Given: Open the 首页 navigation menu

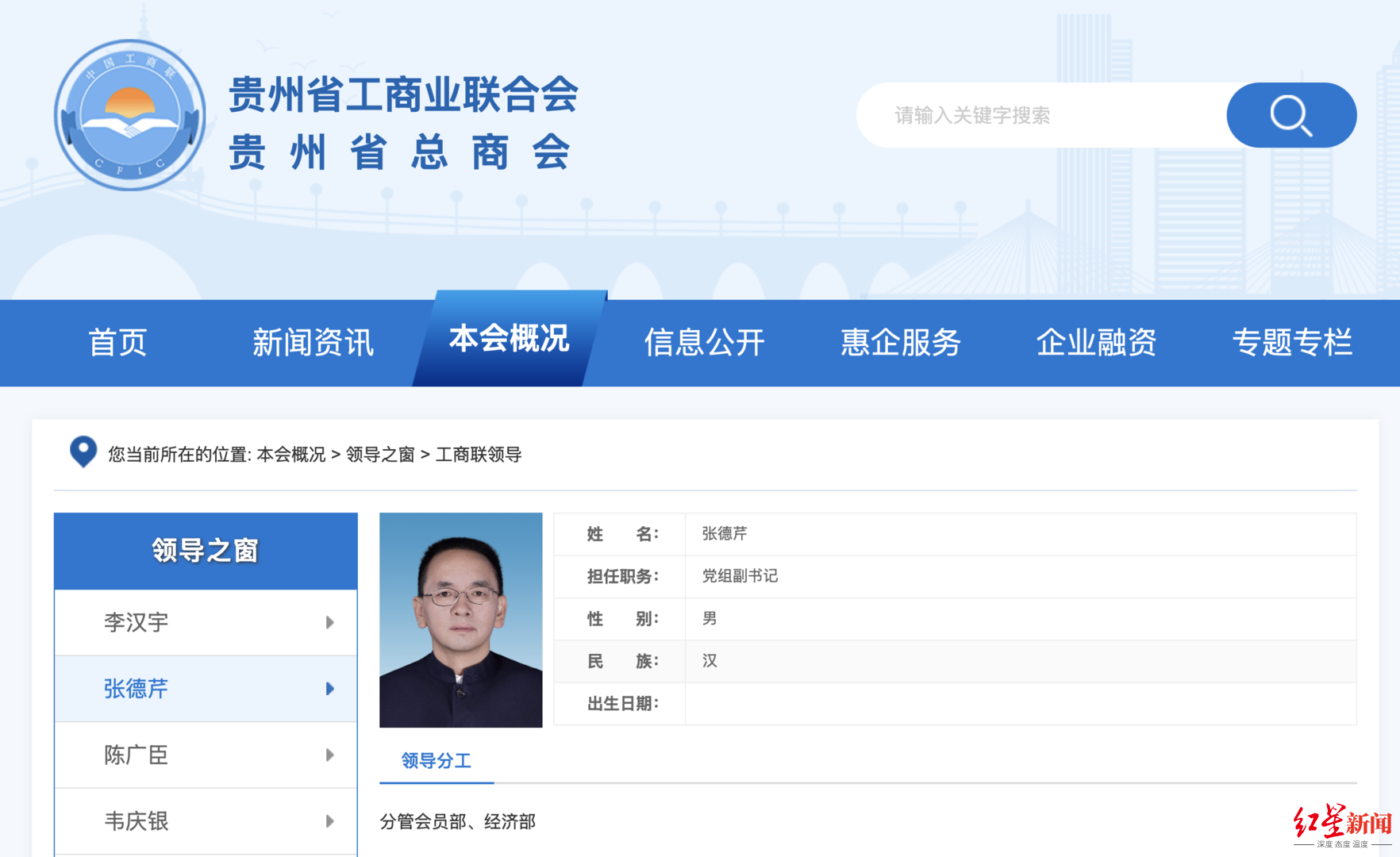Looking at the screenshot, I should (x=117, y=343).
